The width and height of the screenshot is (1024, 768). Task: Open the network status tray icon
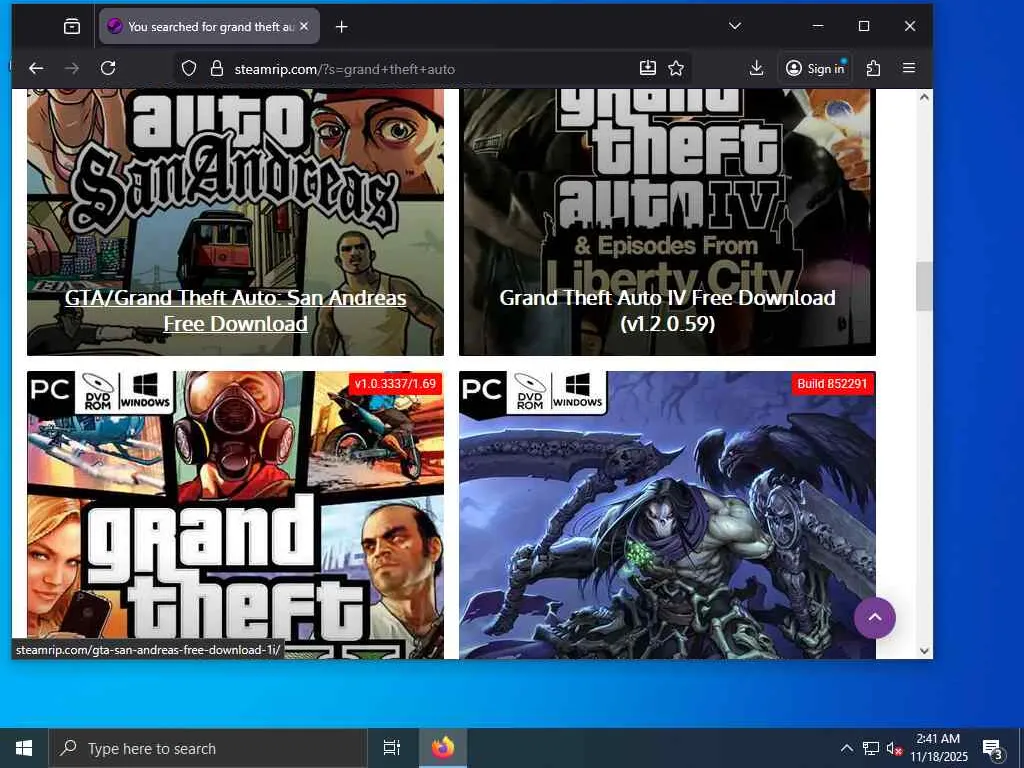[x=871, y=748]
